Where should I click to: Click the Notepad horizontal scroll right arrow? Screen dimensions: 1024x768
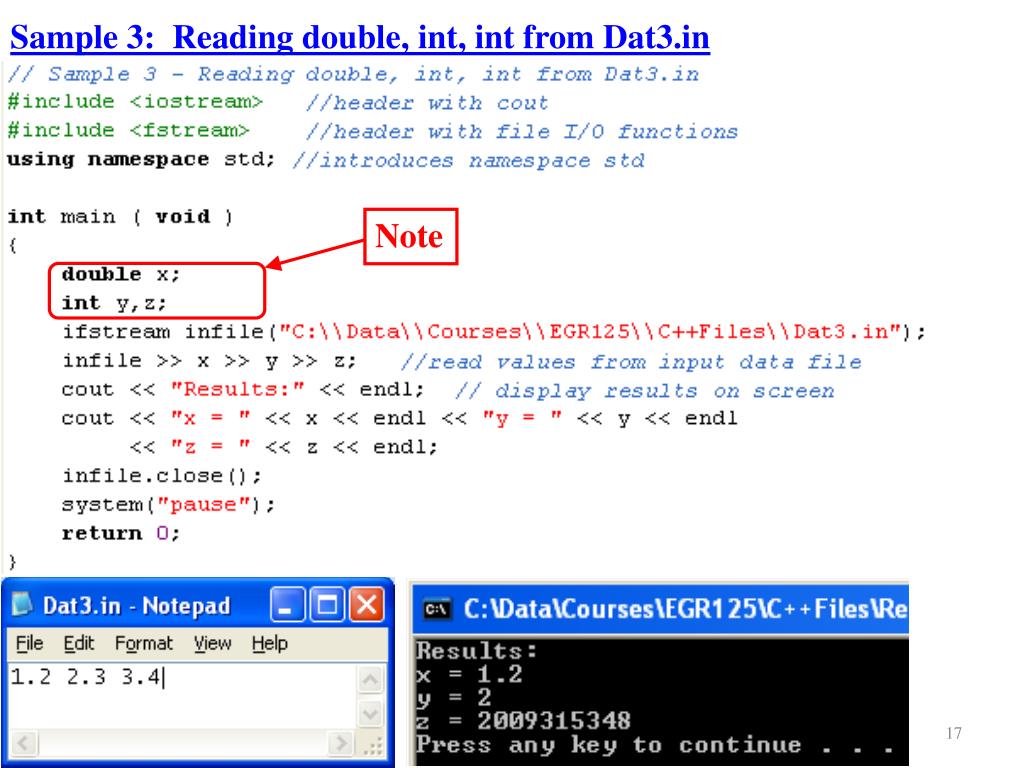click(340, 743)
